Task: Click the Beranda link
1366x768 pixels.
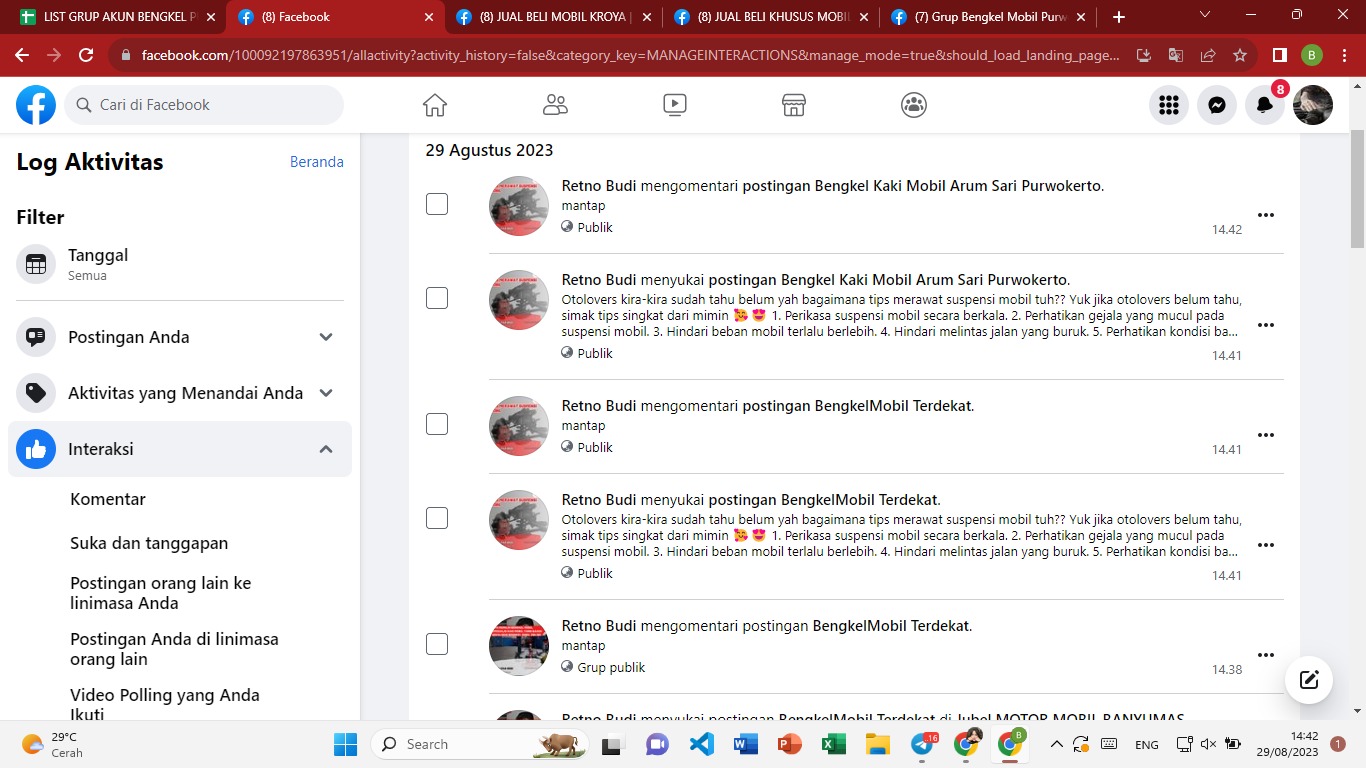Action: (x=317, y=162)
